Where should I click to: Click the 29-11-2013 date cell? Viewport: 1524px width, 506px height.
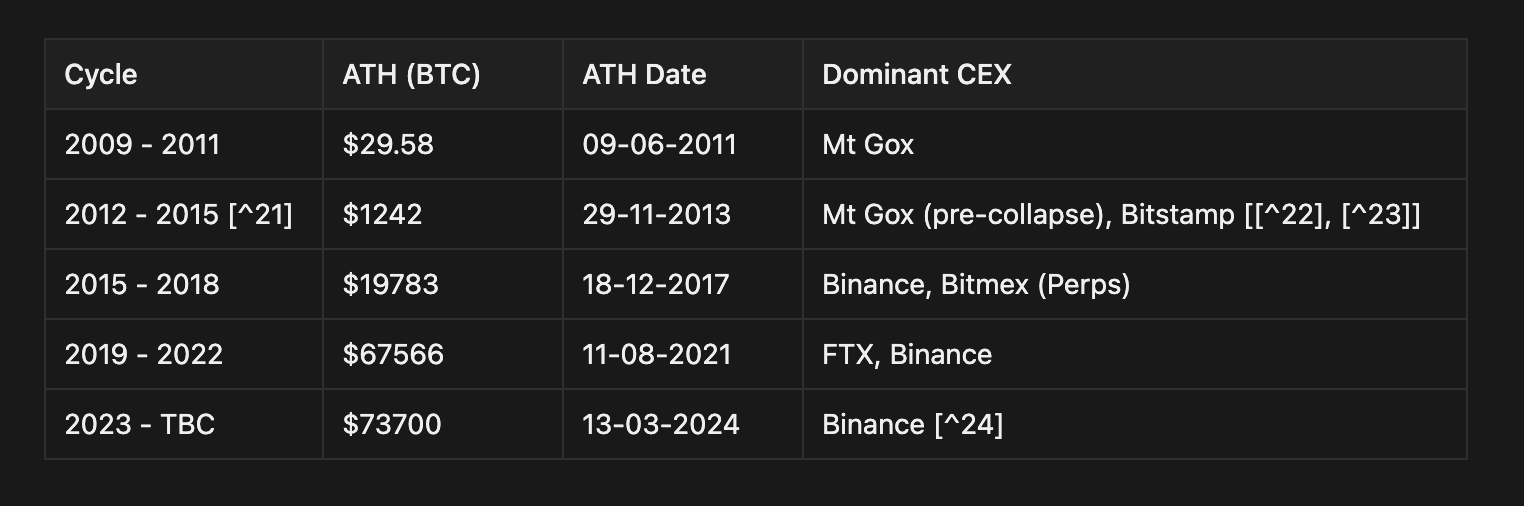656,215
